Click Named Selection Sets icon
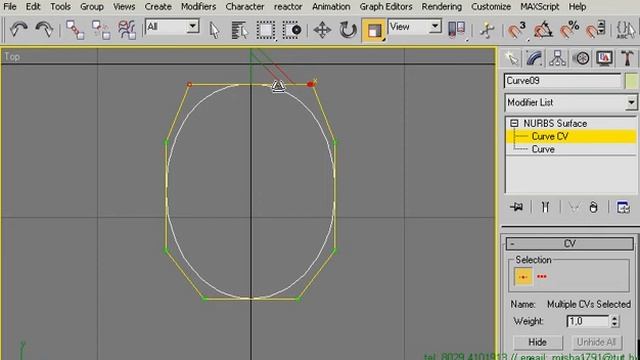 [626, 30]
